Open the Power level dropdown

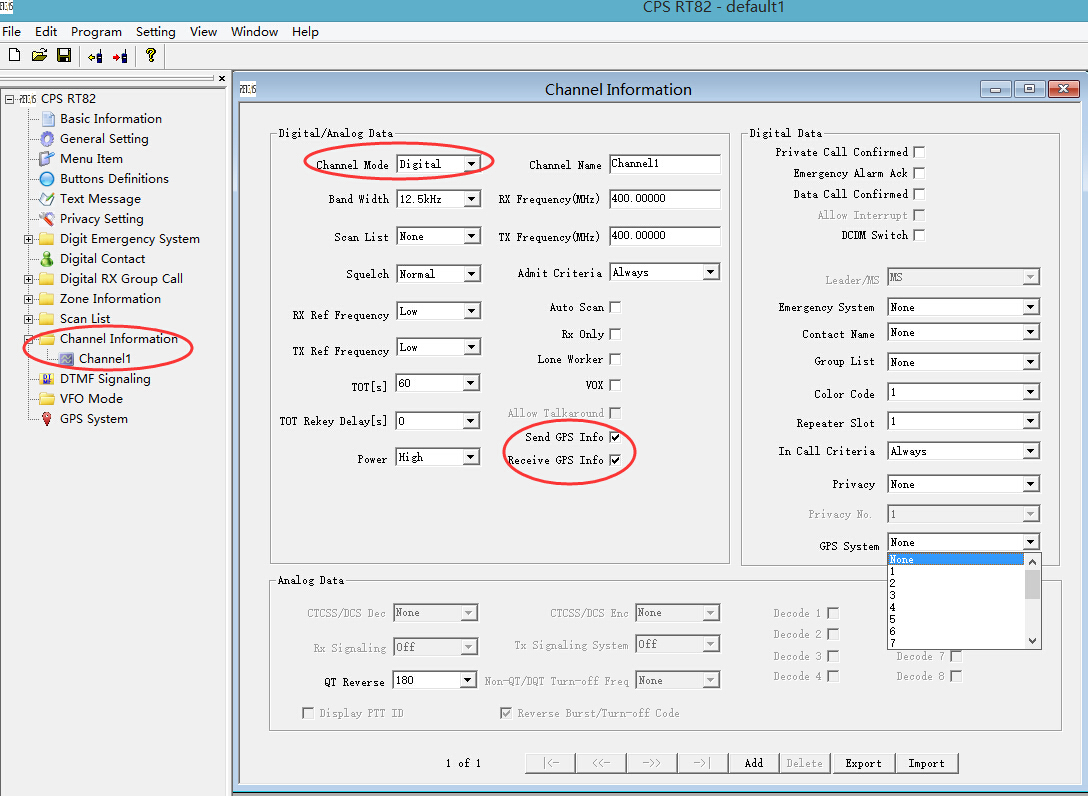tap(471, 457)
